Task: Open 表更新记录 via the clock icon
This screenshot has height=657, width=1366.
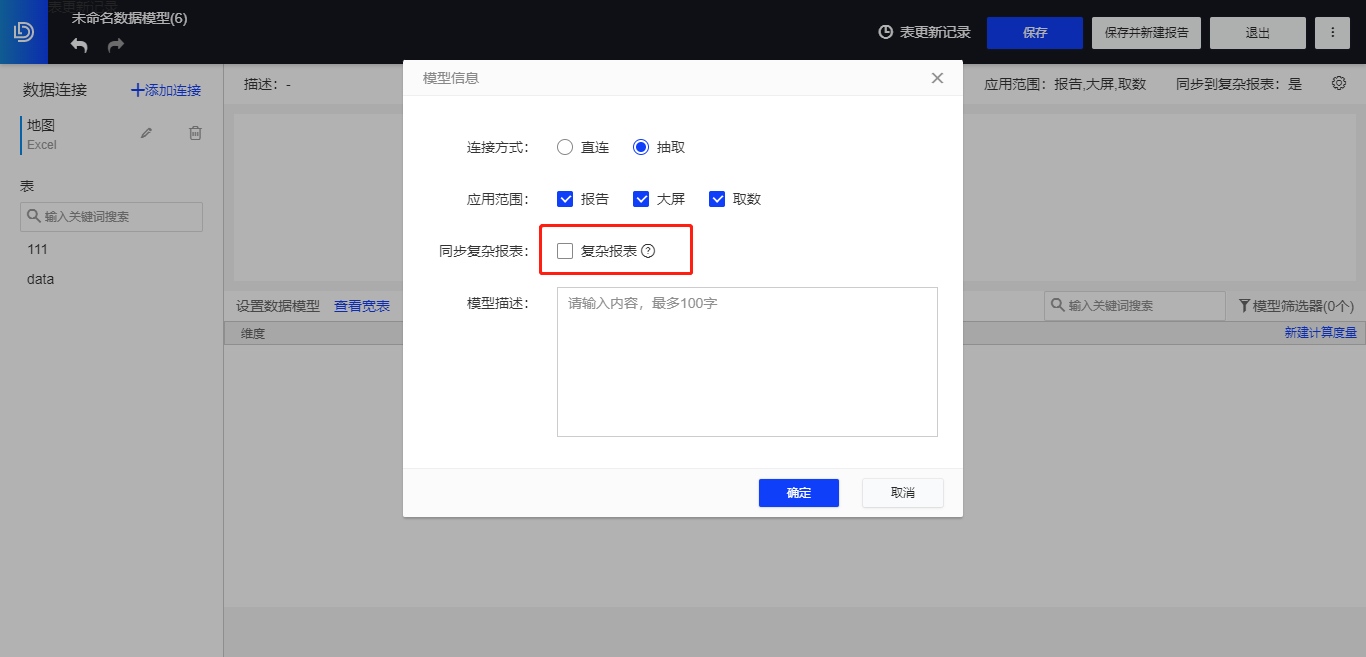Action: tap(885, 32)
